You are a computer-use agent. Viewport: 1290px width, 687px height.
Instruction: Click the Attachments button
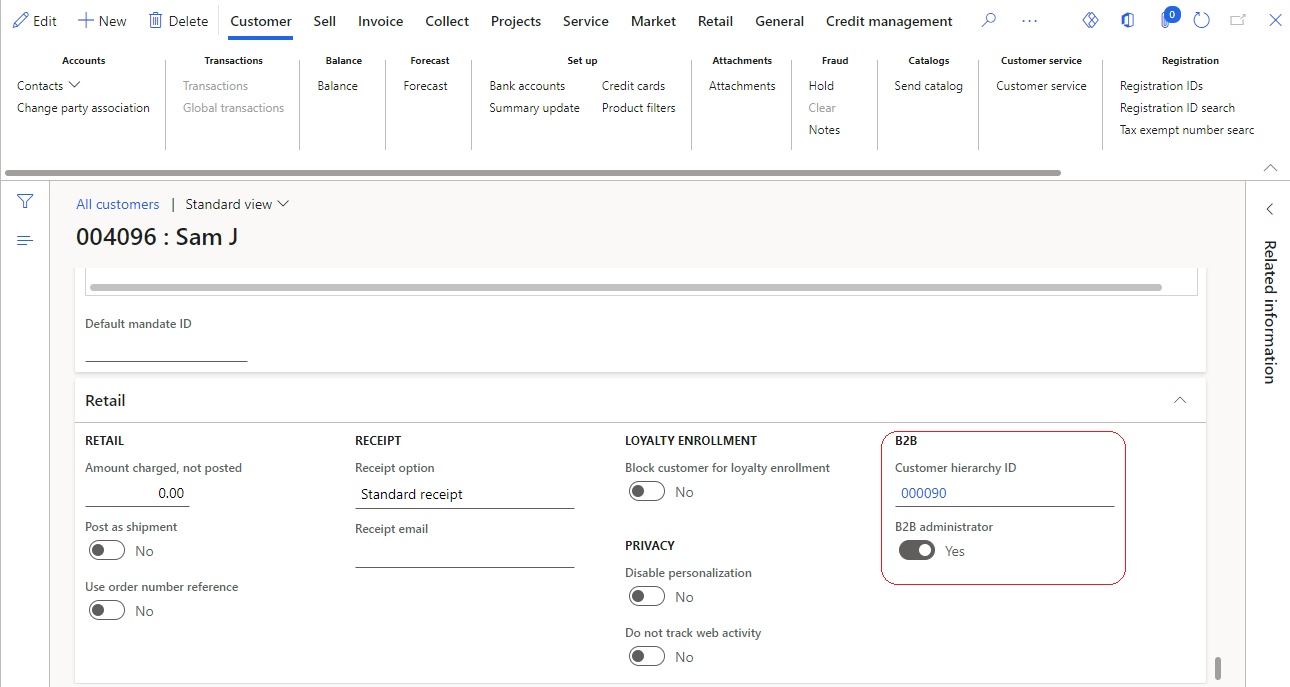click(742, 86)
